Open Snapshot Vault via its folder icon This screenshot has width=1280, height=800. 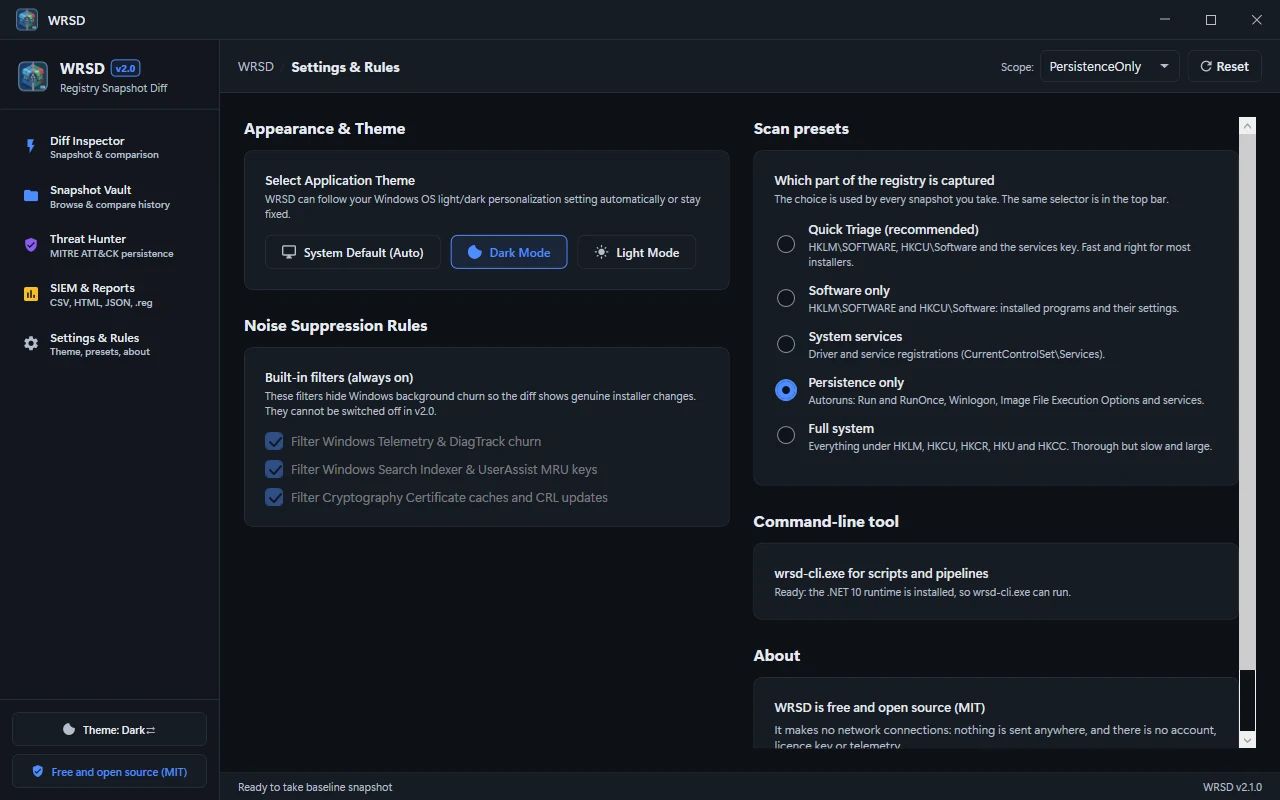31,196
